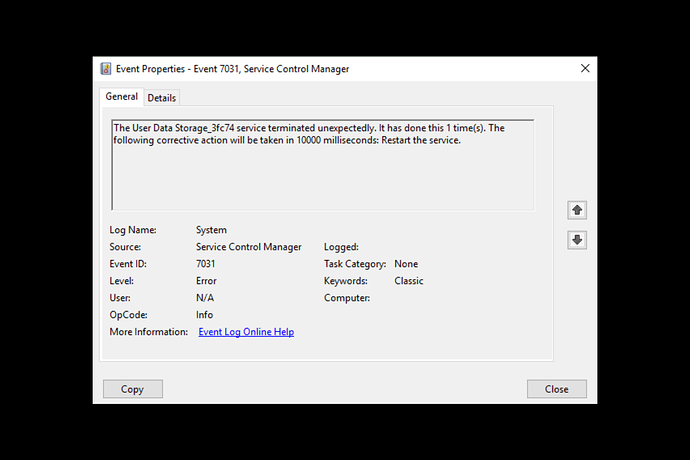Open the Event Log Online Help link
Viewport: 690px width, 460px height.
246,332
